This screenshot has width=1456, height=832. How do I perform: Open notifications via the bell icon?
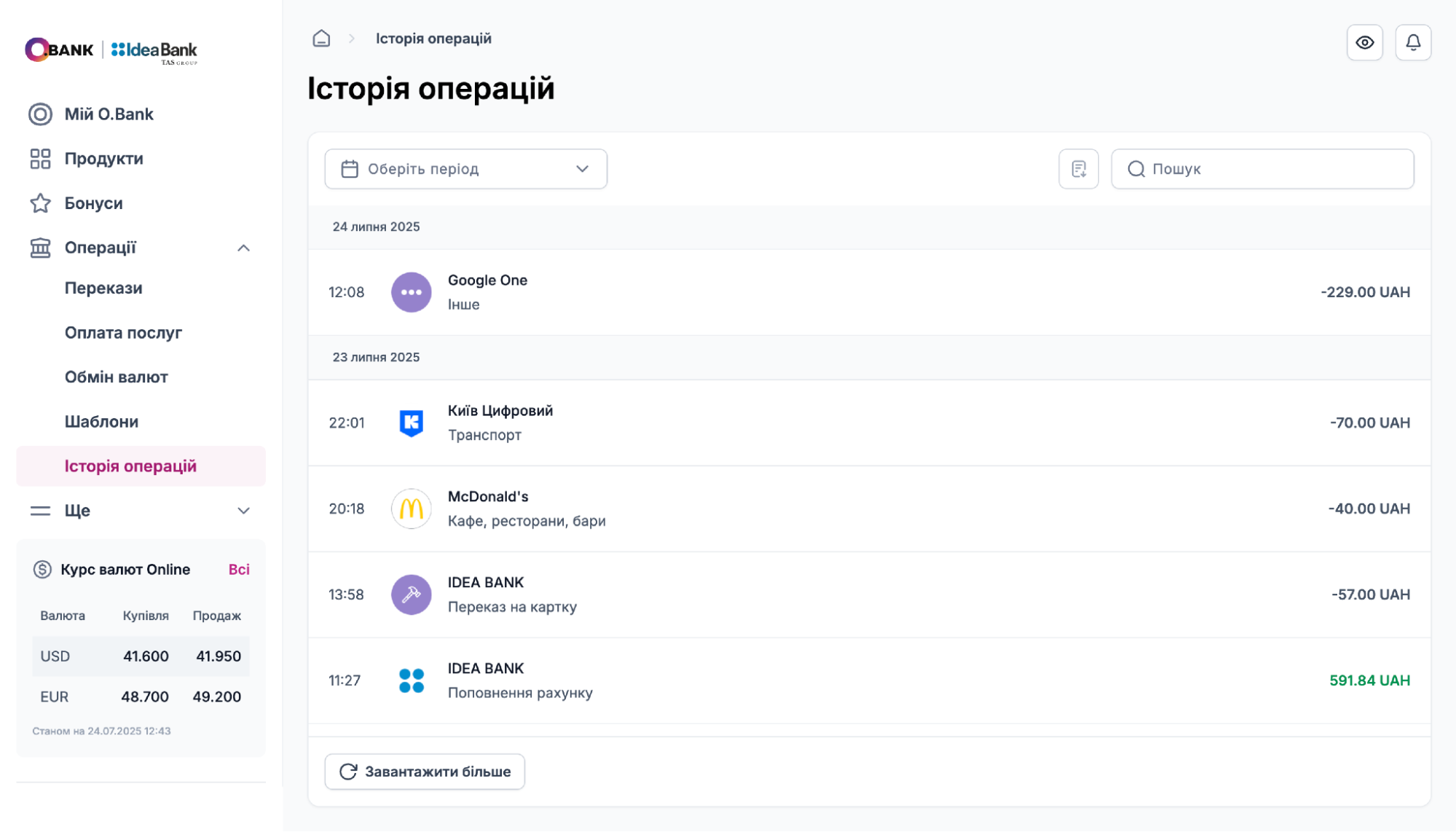(1413, 43)
